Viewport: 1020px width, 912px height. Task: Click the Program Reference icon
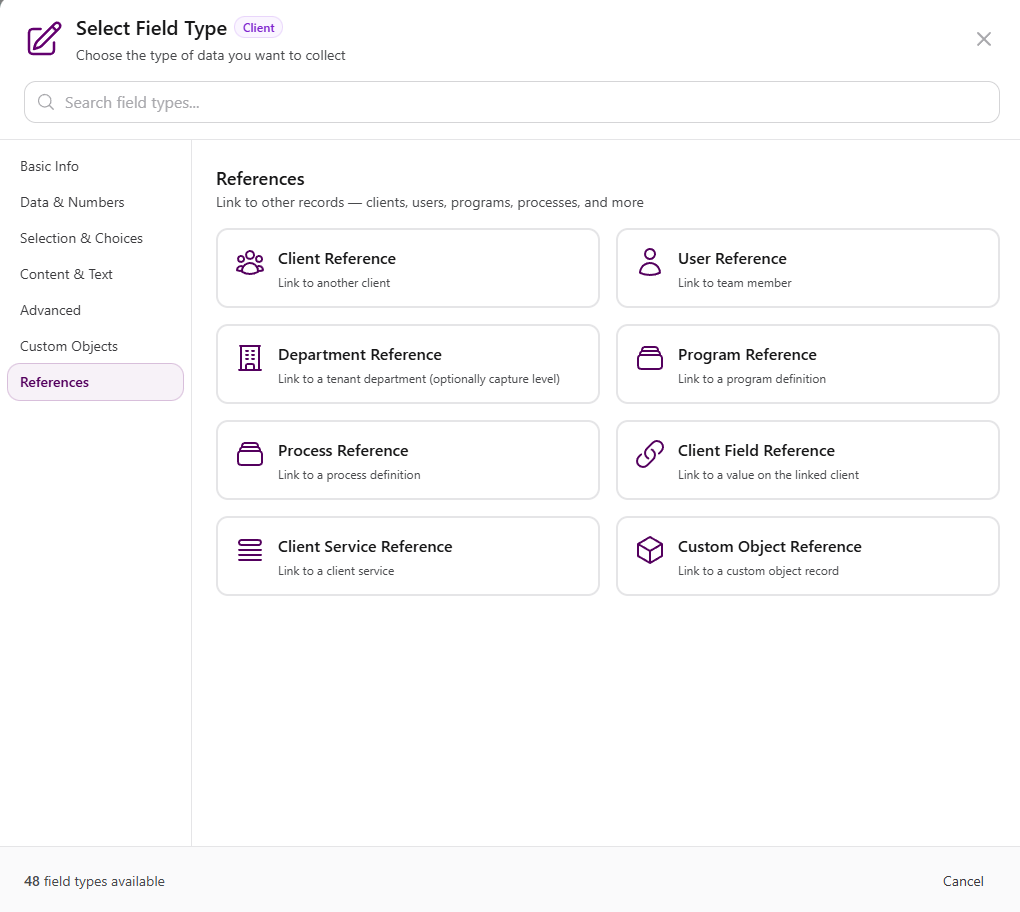click(x=649, y=358)
